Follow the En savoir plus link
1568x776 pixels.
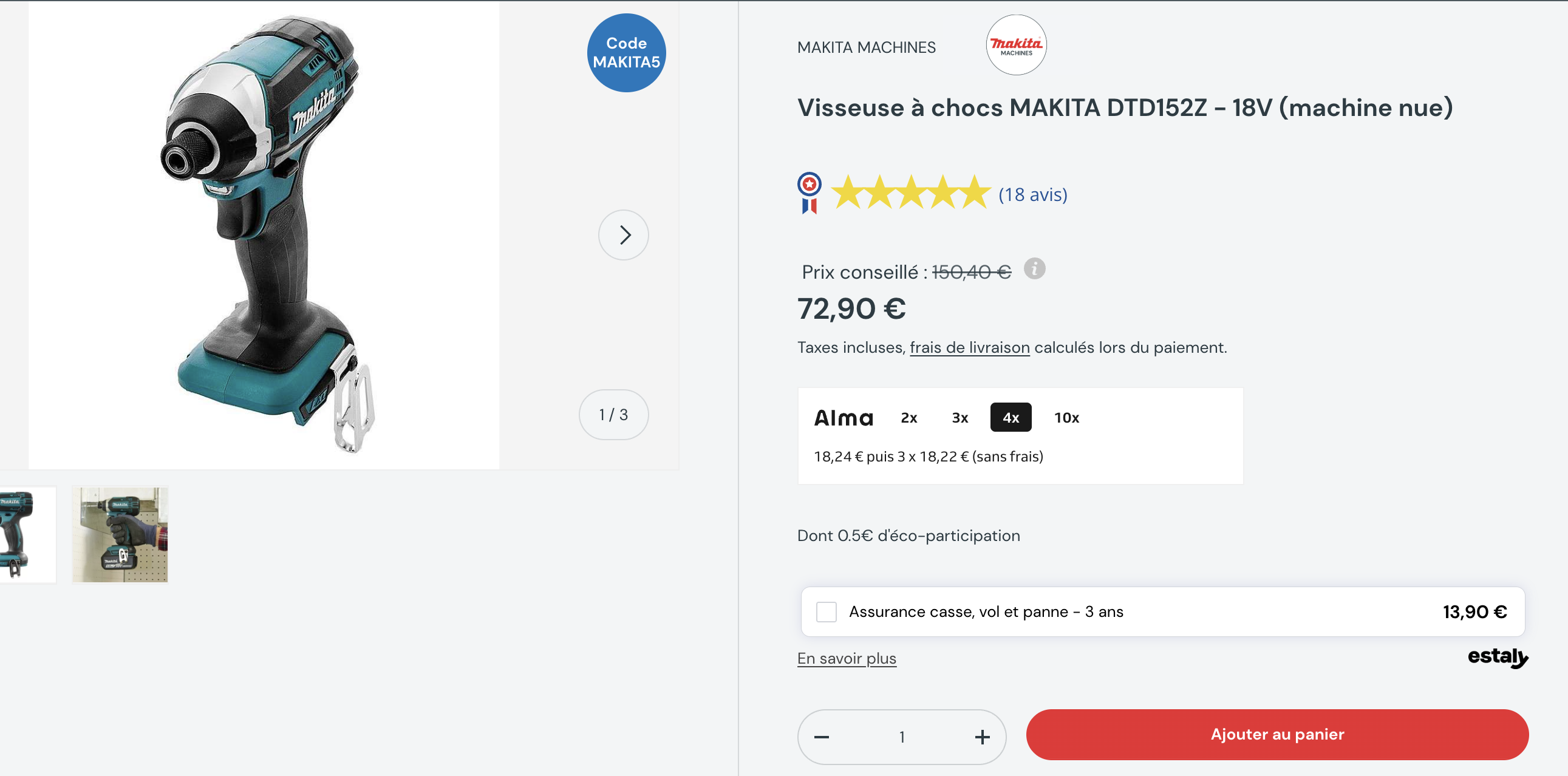click(x=847, y=659)
